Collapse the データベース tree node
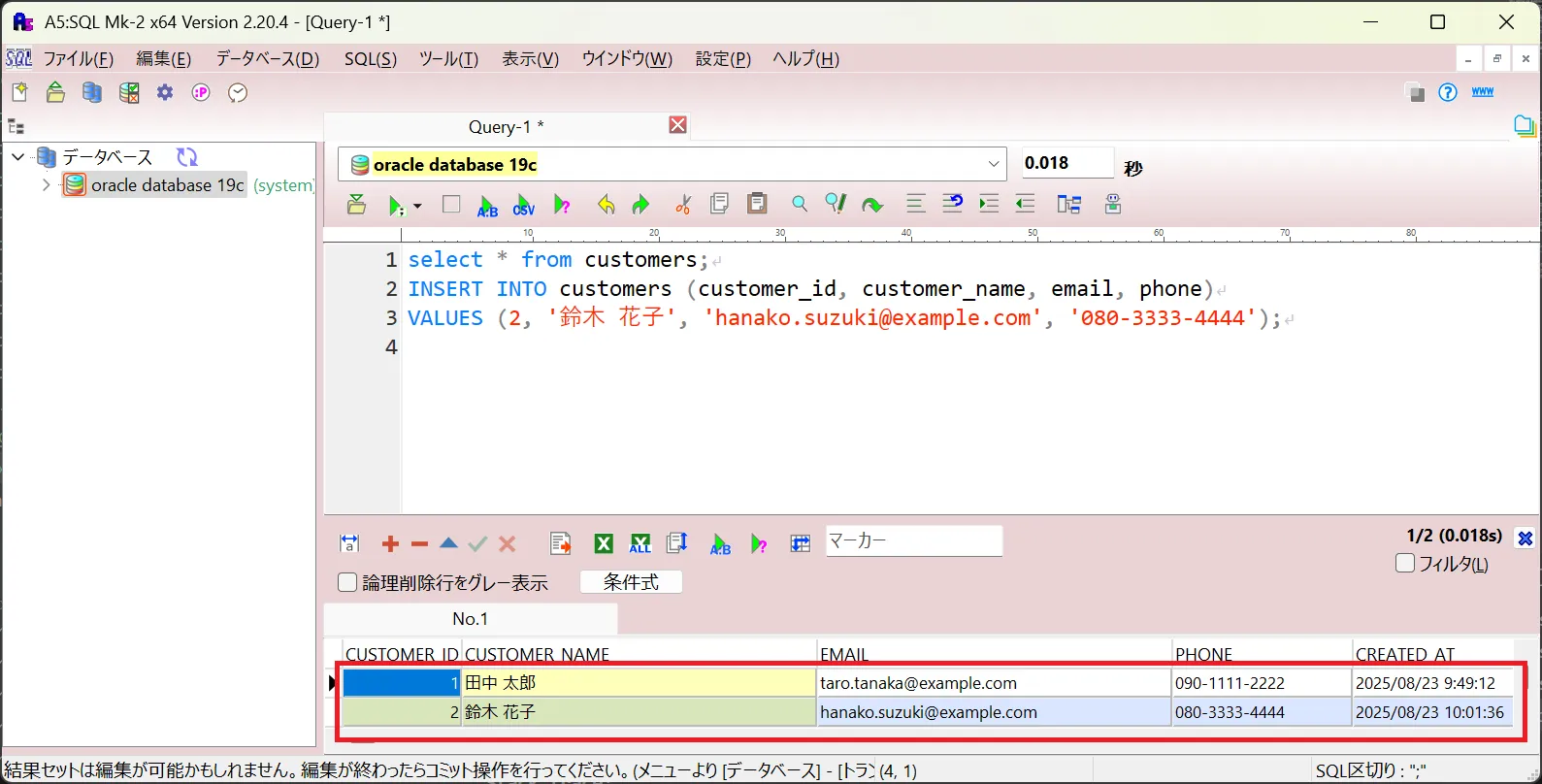The image size is (1542, 784). 17,156
